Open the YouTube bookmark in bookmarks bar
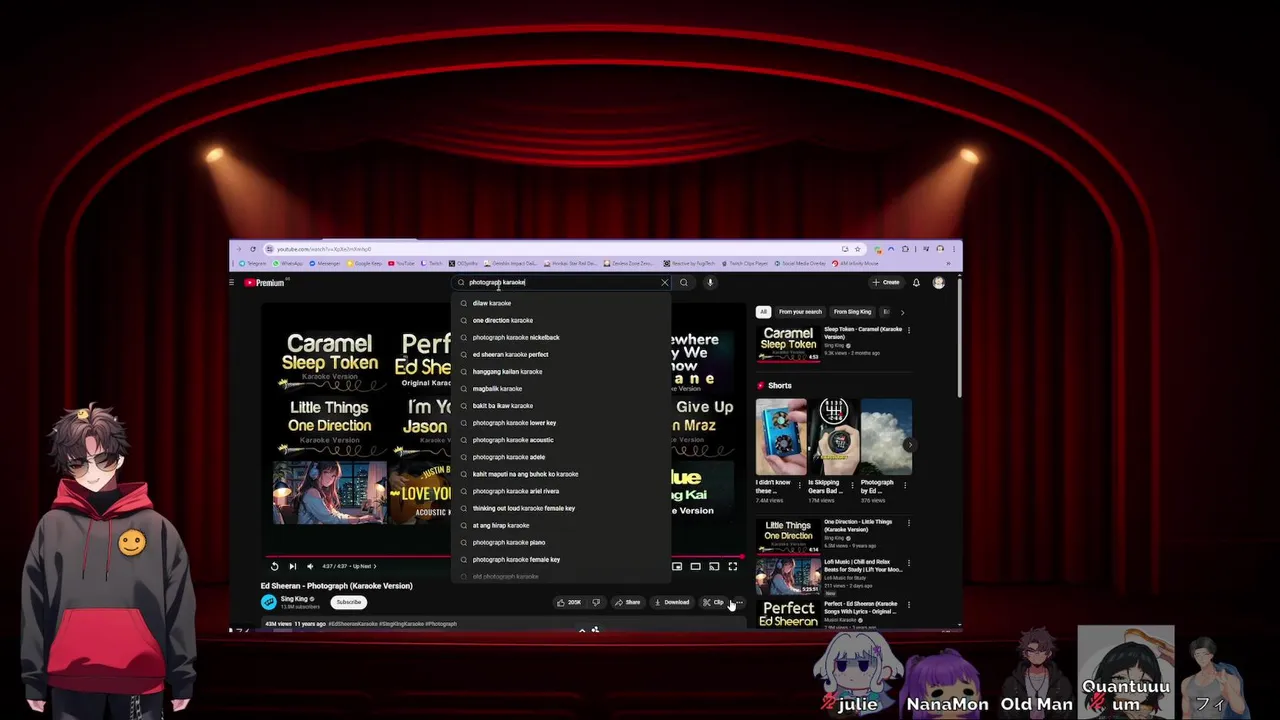The height and width of the screenshot is (720, 1280). (401, 263)
